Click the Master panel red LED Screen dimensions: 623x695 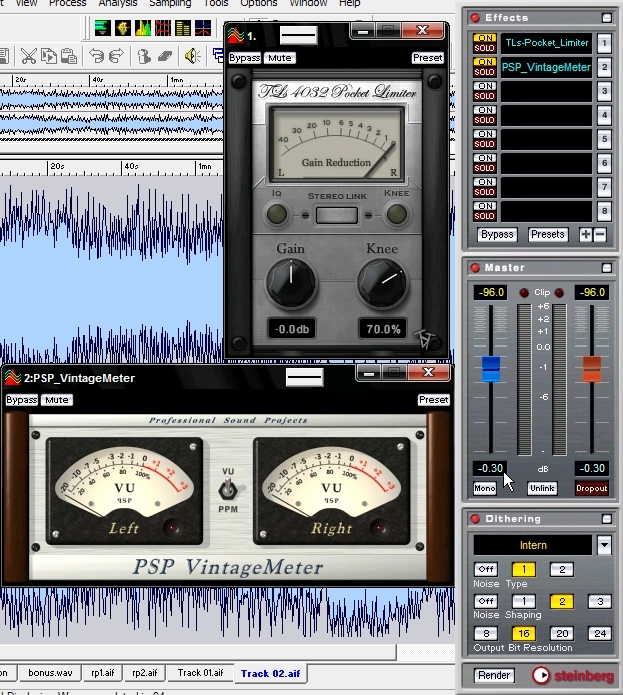tap(475, 268)
